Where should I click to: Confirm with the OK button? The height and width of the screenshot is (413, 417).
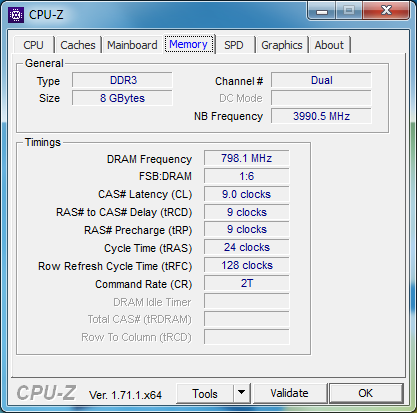pyautogui.click(x=366, y=393)
